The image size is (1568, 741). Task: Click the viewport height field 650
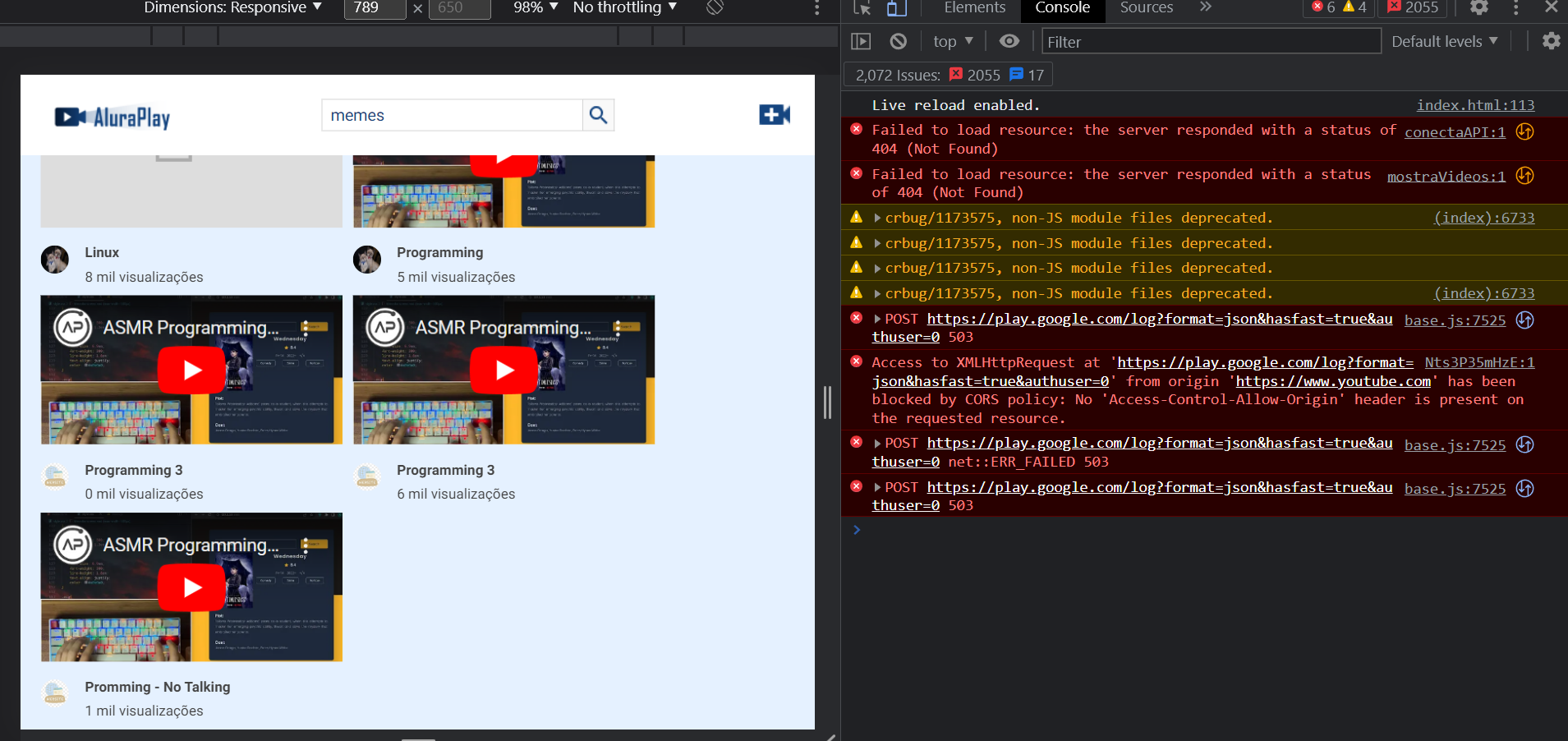coord(459,8)
